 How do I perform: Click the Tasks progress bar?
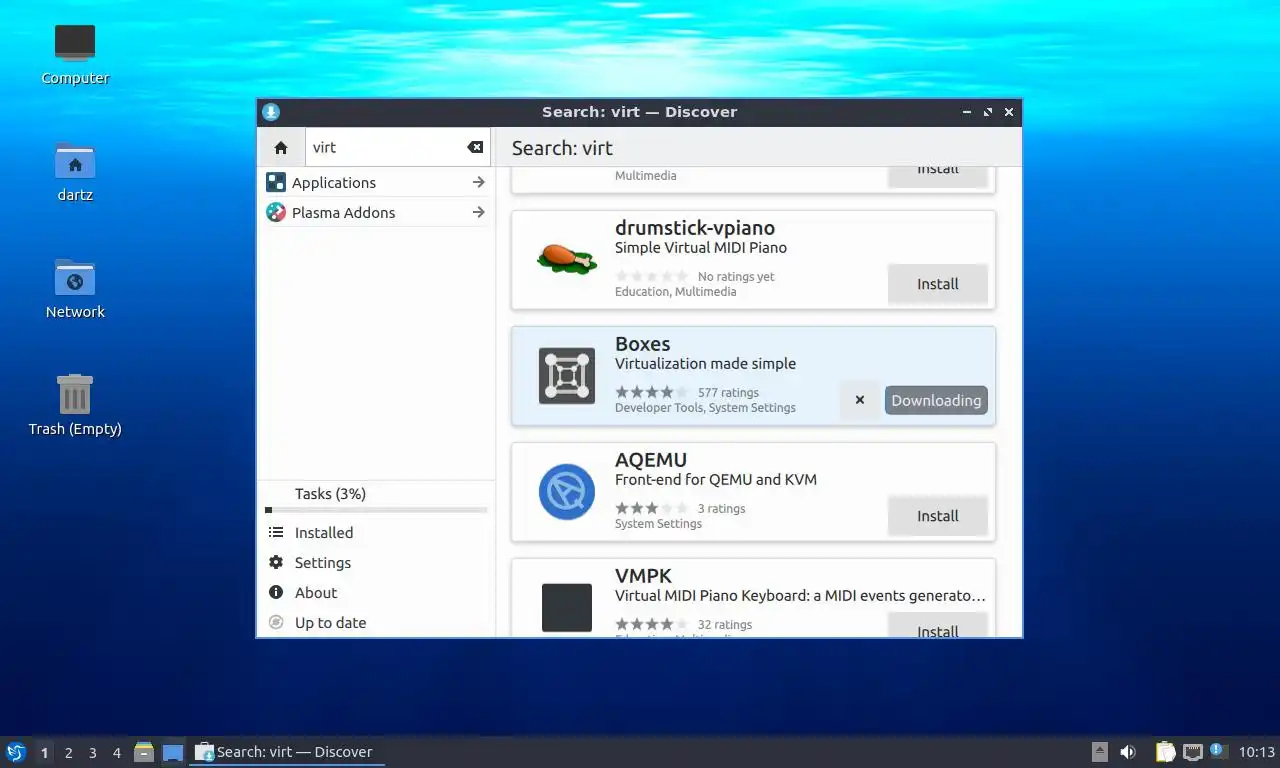click(x=376, y=510)
